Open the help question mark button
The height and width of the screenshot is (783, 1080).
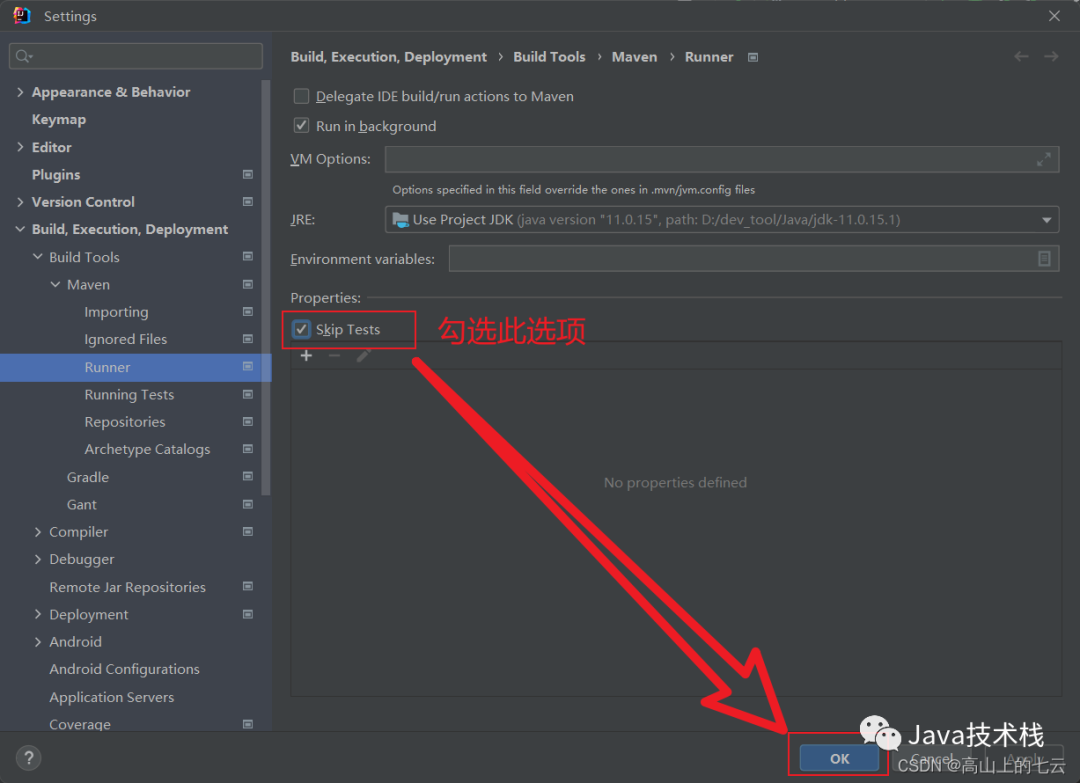click(28, 758)
